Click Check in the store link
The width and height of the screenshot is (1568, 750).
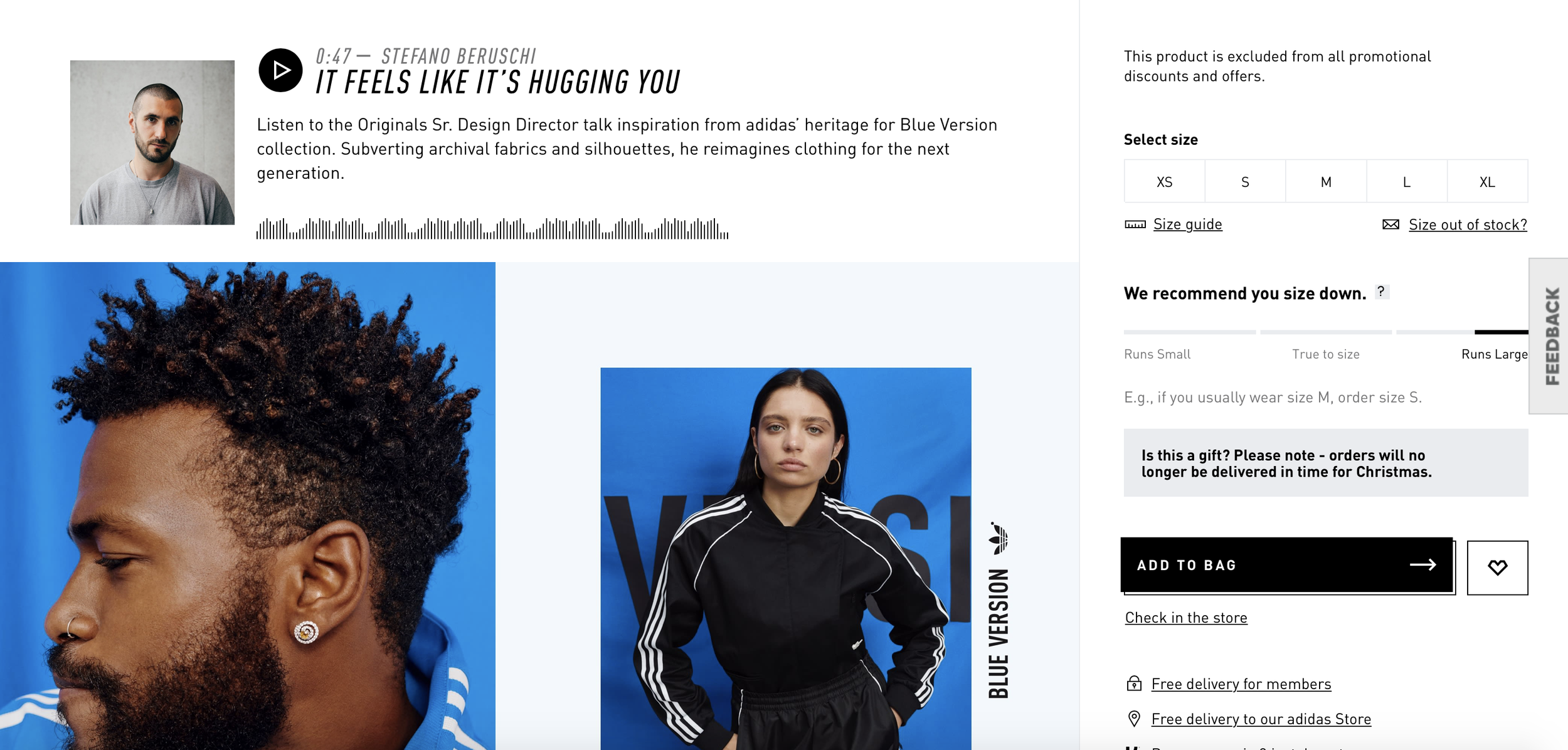coord(1186,618)
